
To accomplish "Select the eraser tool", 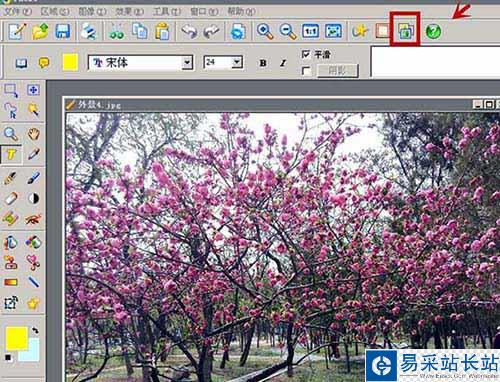I will pyautogui.click(x=11, y=199).
